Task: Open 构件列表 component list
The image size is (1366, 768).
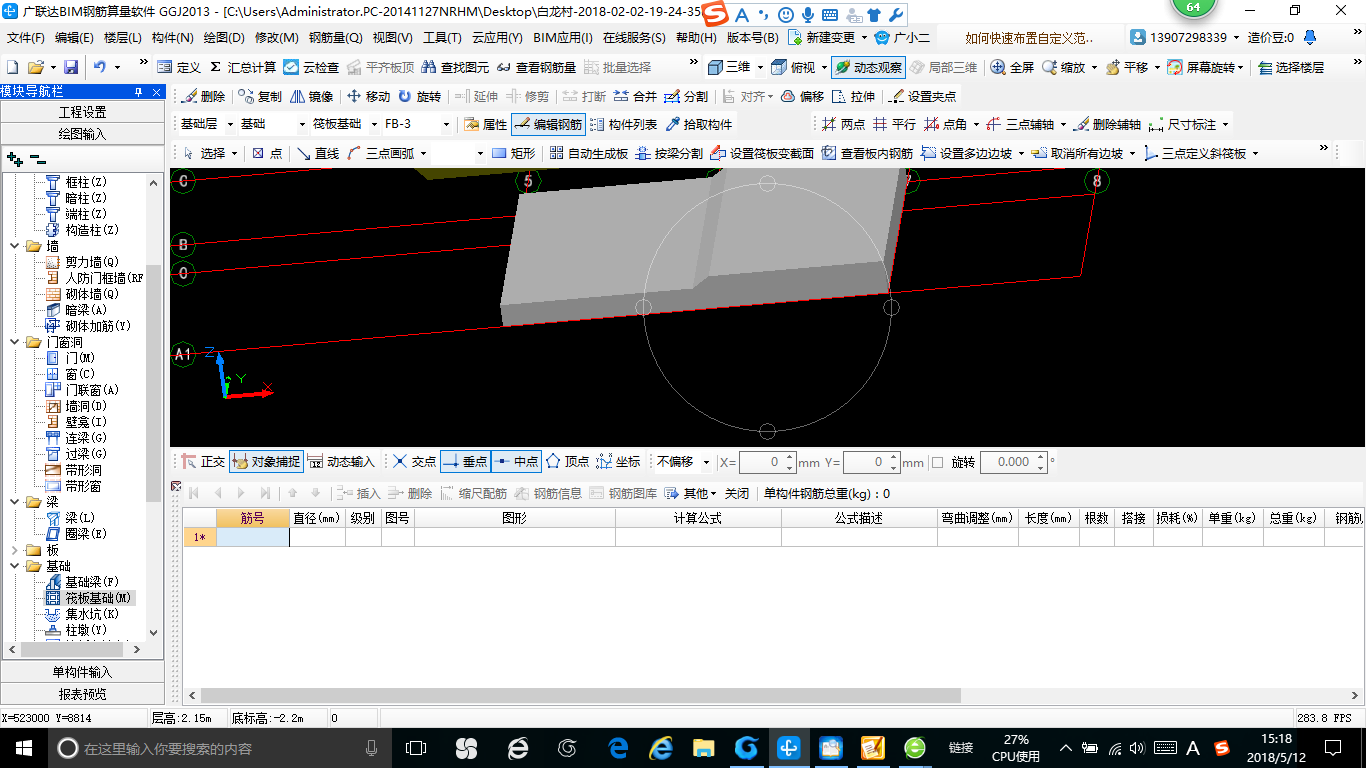Action: coord(624,125)
